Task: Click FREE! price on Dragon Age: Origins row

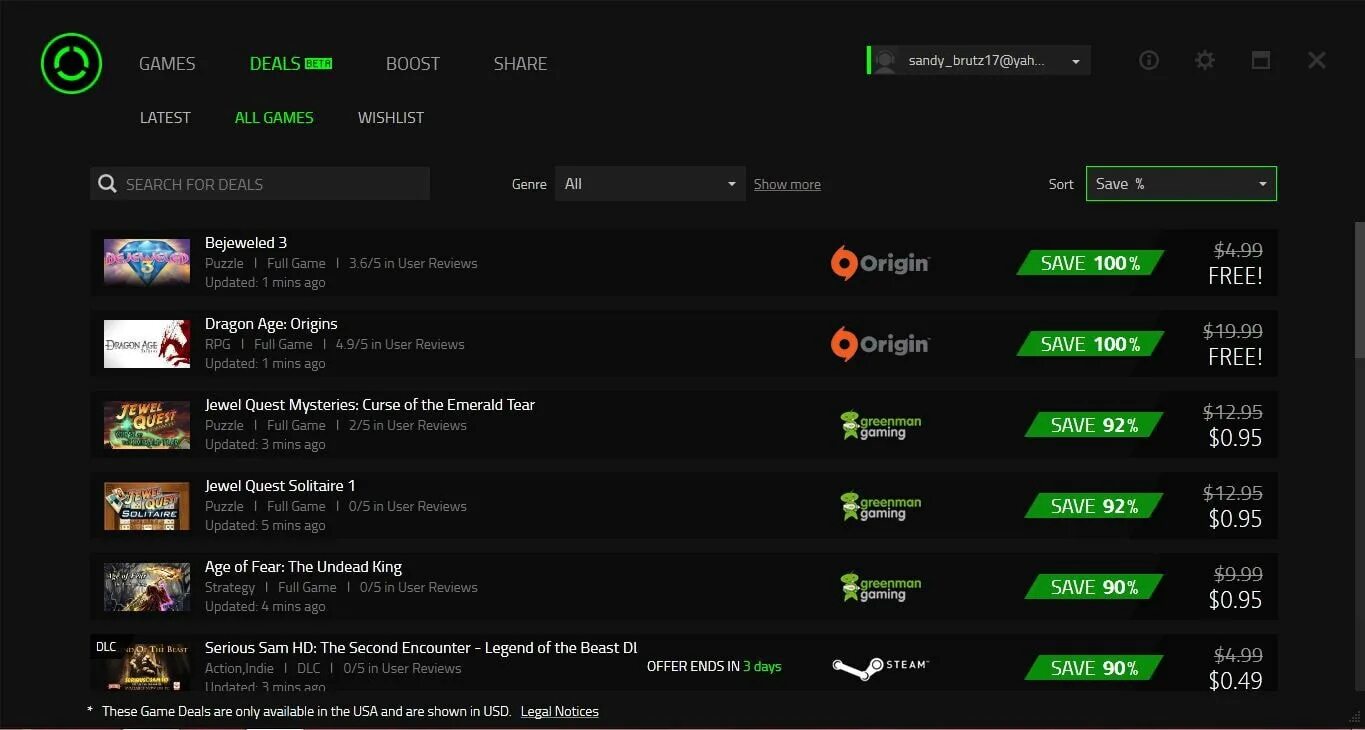Action: click(x=1235, y=357)
